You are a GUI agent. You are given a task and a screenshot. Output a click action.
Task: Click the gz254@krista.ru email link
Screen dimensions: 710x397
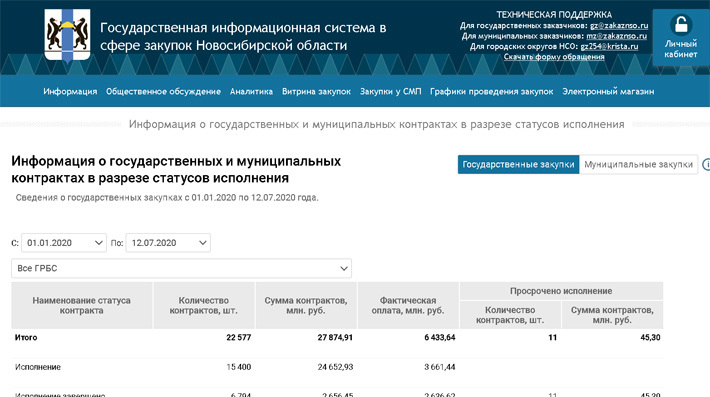click(x=609, y=47)
